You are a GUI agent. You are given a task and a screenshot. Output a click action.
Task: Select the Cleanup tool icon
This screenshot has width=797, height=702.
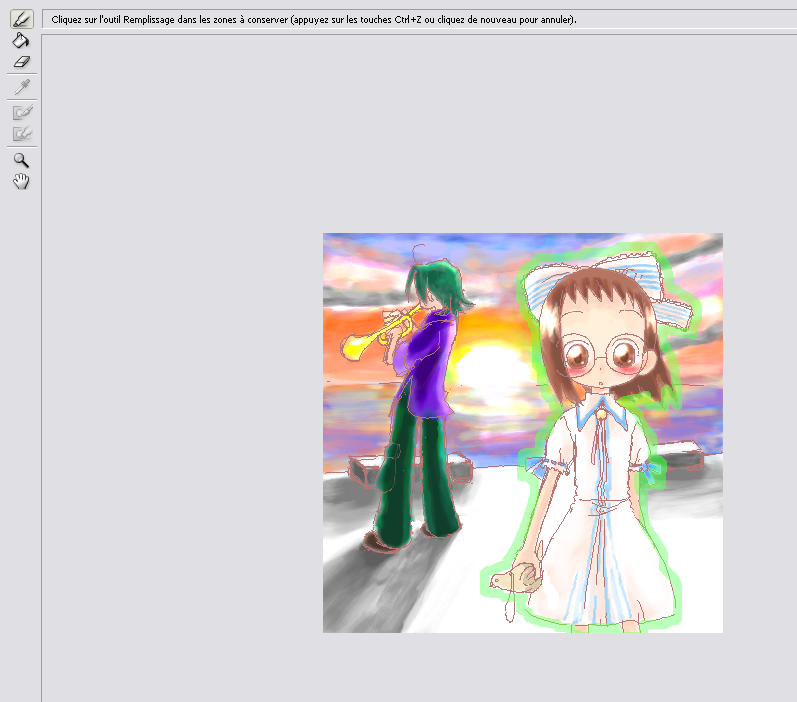[22, 112]
